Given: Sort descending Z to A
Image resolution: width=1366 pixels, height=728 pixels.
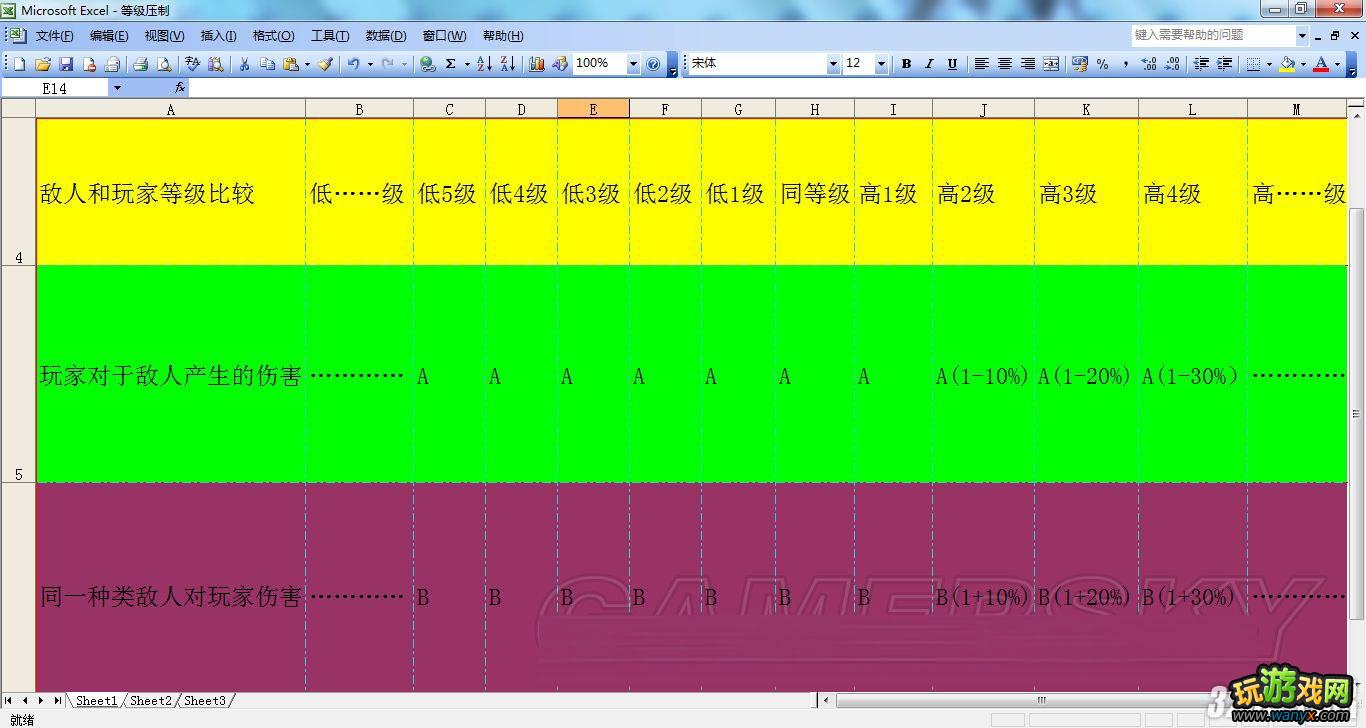Looking at the screenshot, I should 507,64.
